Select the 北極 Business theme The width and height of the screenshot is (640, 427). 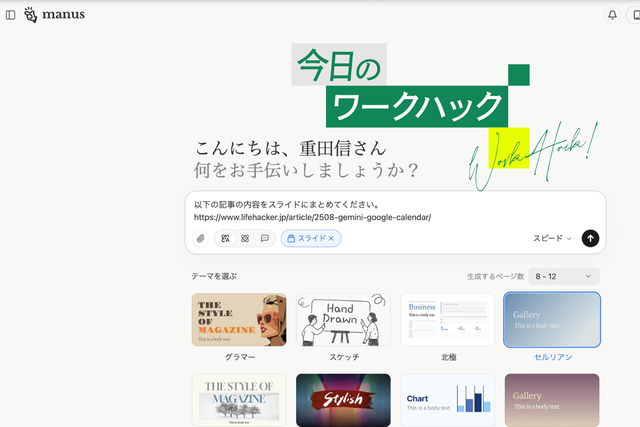click(x=447, y=319)
